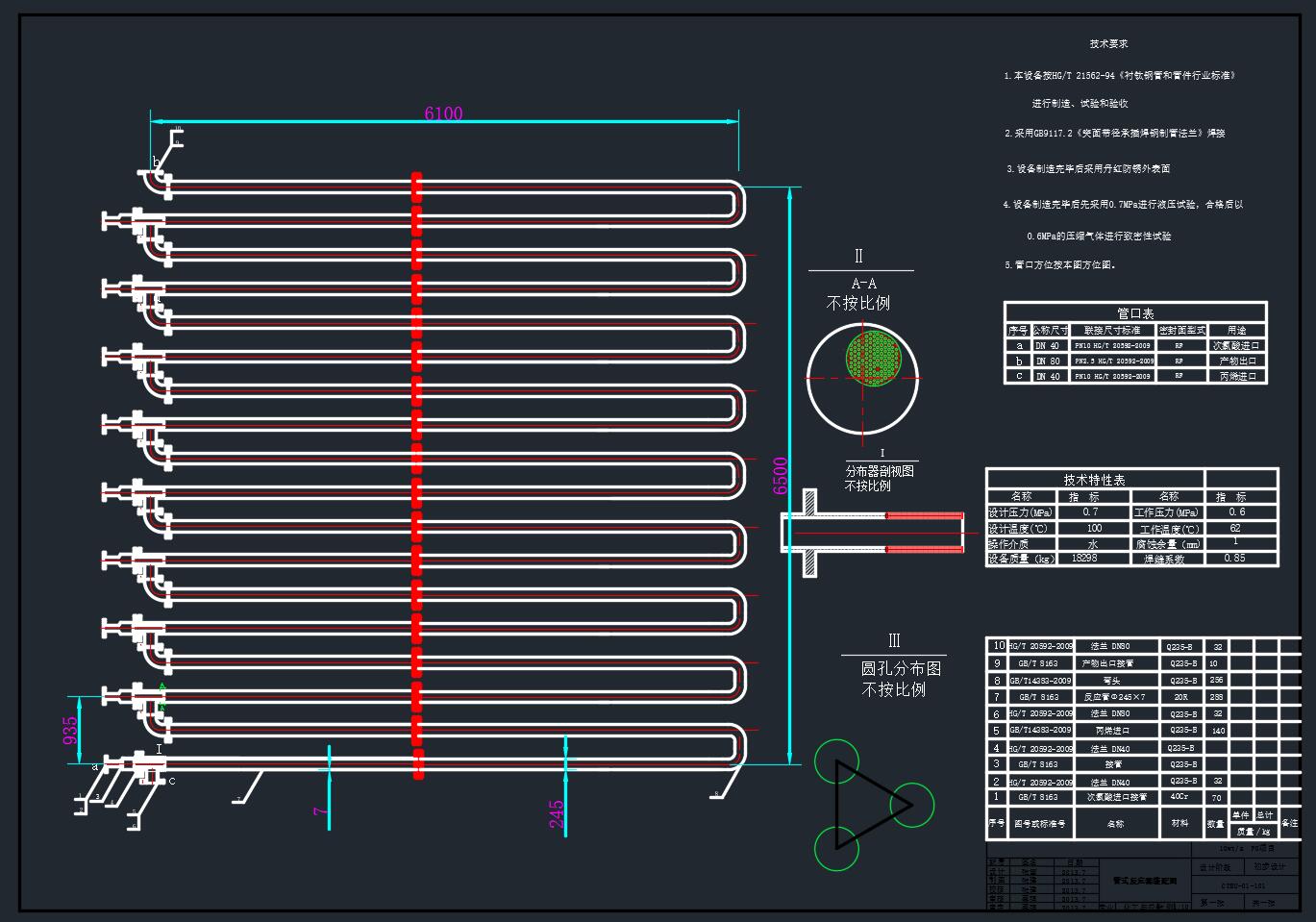Click the 反应管Φ245×7 parts list entry
The width and height of the screenshot is (1316, 922).
click(x=1114, y=697)
